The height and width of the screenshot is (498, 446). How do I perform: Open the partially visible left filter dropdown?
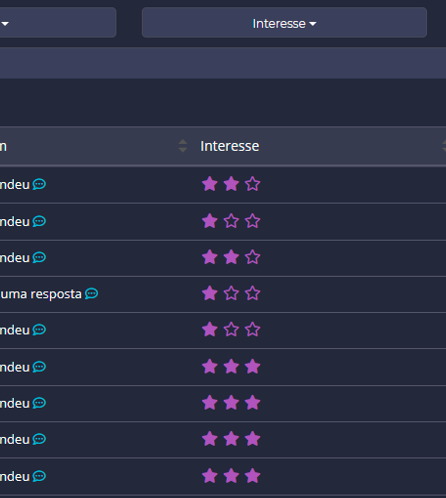[58, 23]
